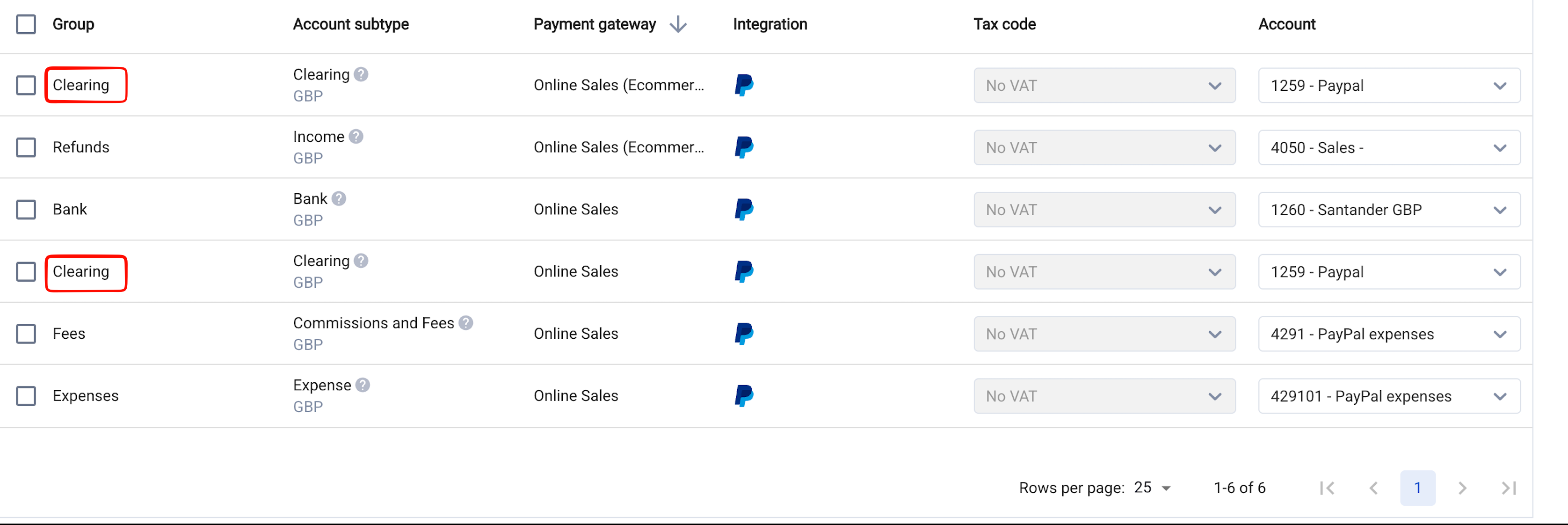The image size is (1568, 525).
Task: Sort by the Group column header
Action: [73, 24]
